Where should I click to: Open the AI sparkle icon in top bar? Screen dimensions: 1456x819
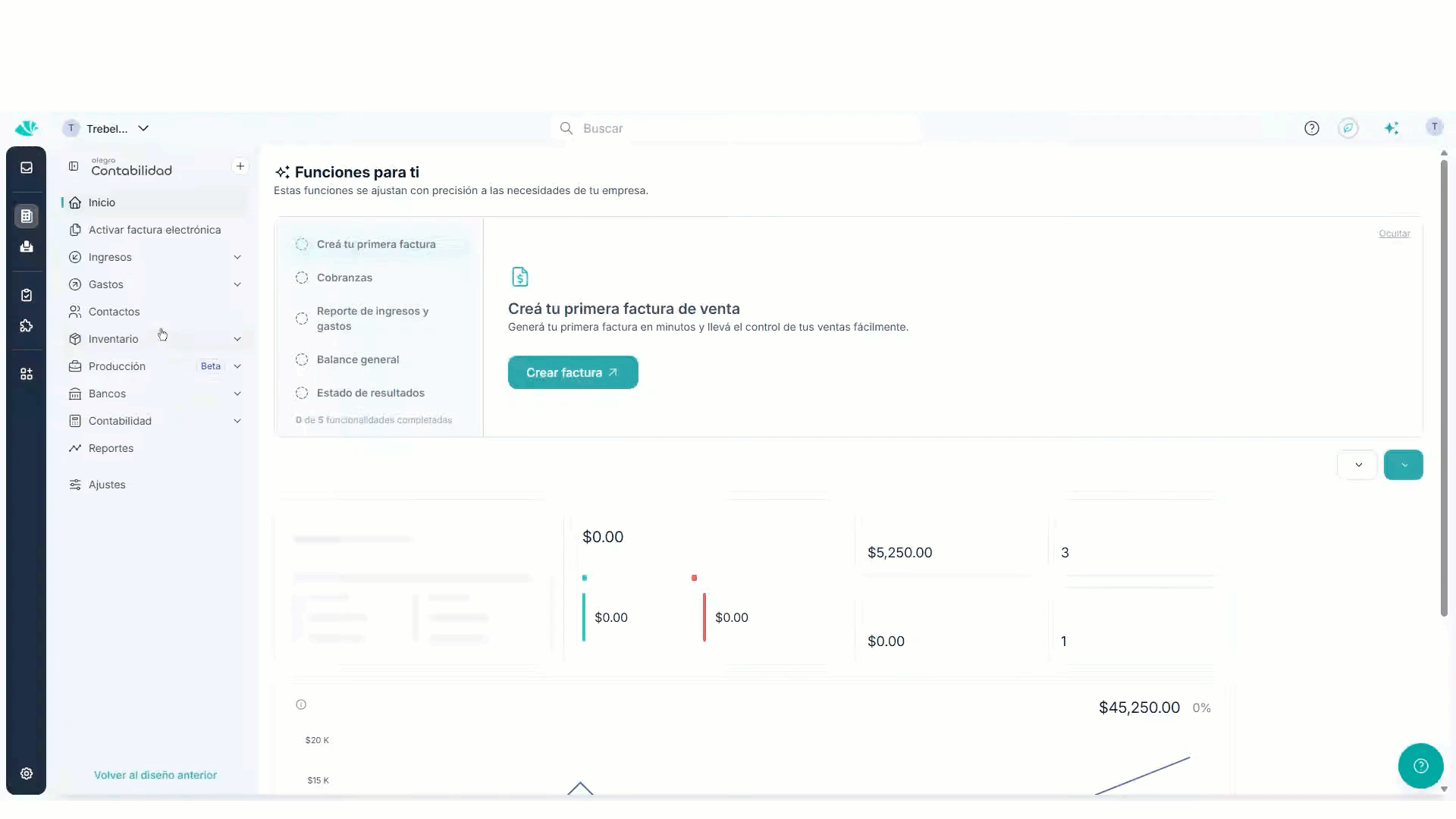[x=1392, y=128]
